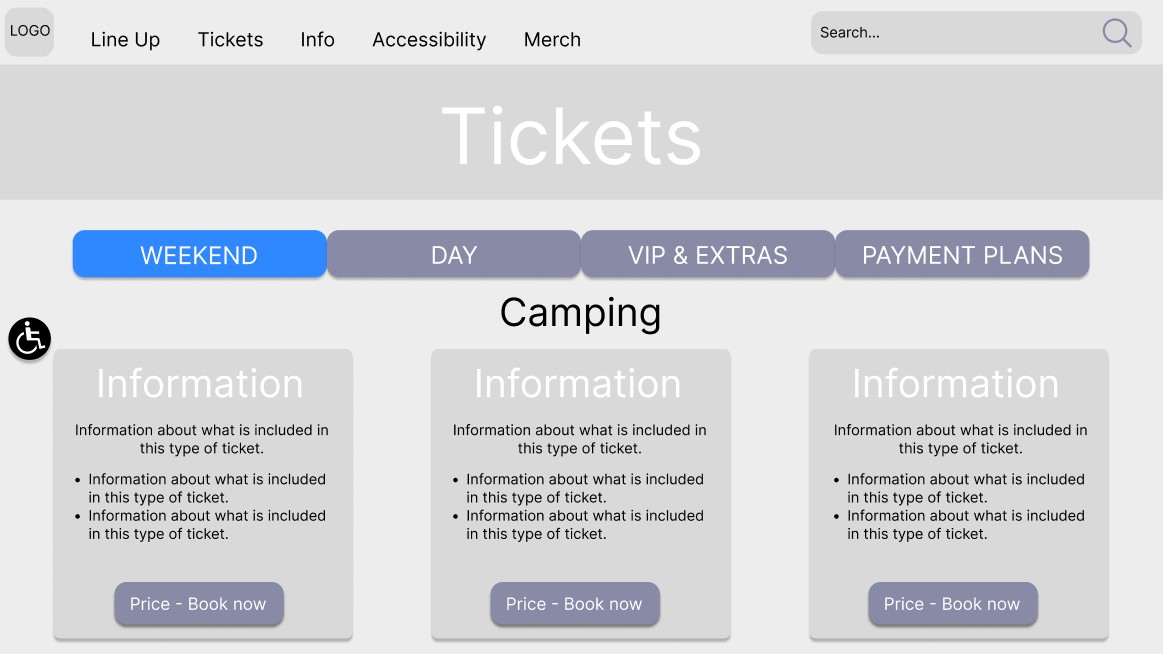Viewport: 1163px width, 654px height.
Task: Select the VIP & EXTRAS tab
Action: (707, 255)
